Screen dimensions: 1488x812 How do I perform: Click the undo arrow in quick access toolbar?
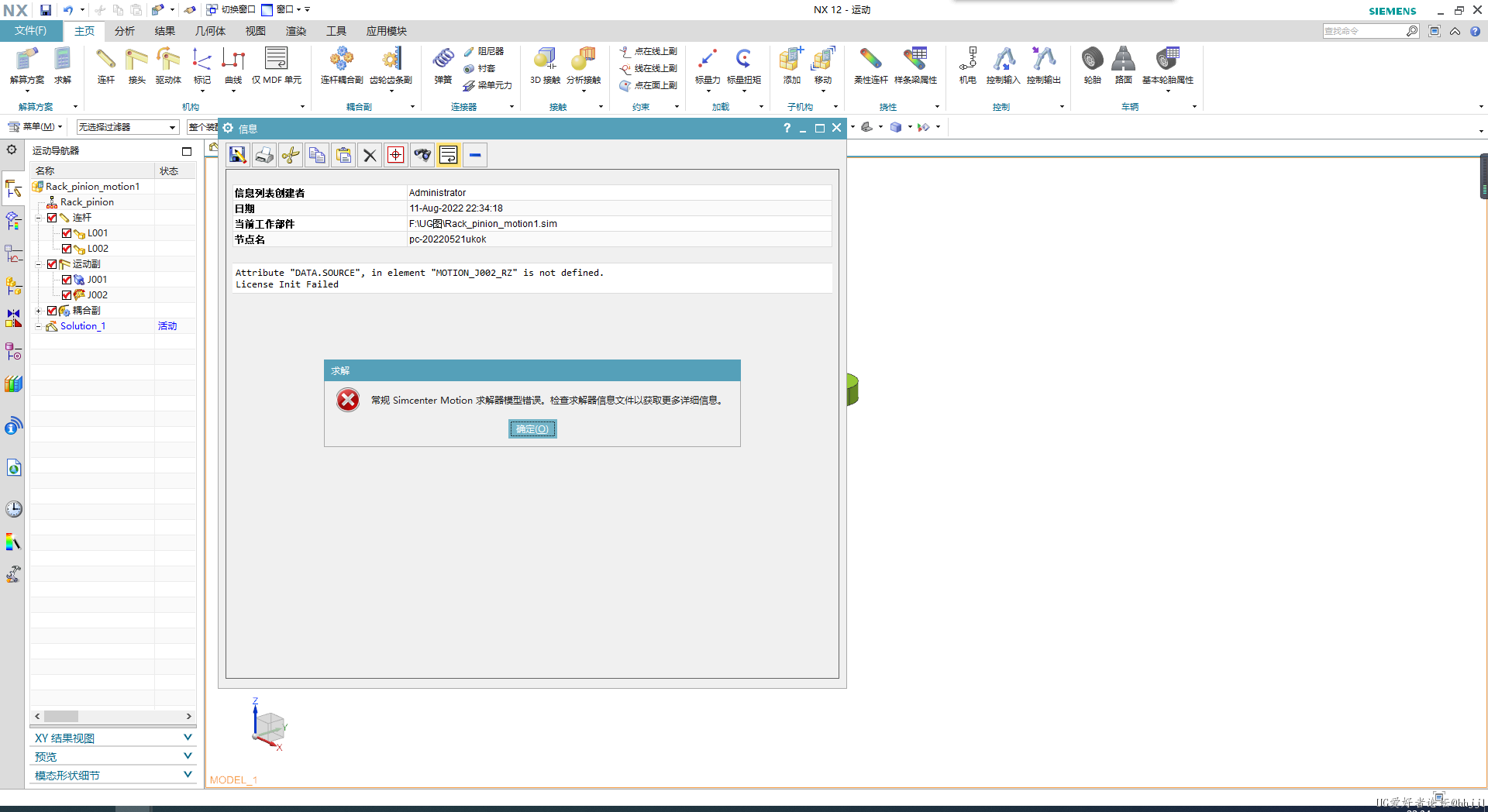click(68, 10)
